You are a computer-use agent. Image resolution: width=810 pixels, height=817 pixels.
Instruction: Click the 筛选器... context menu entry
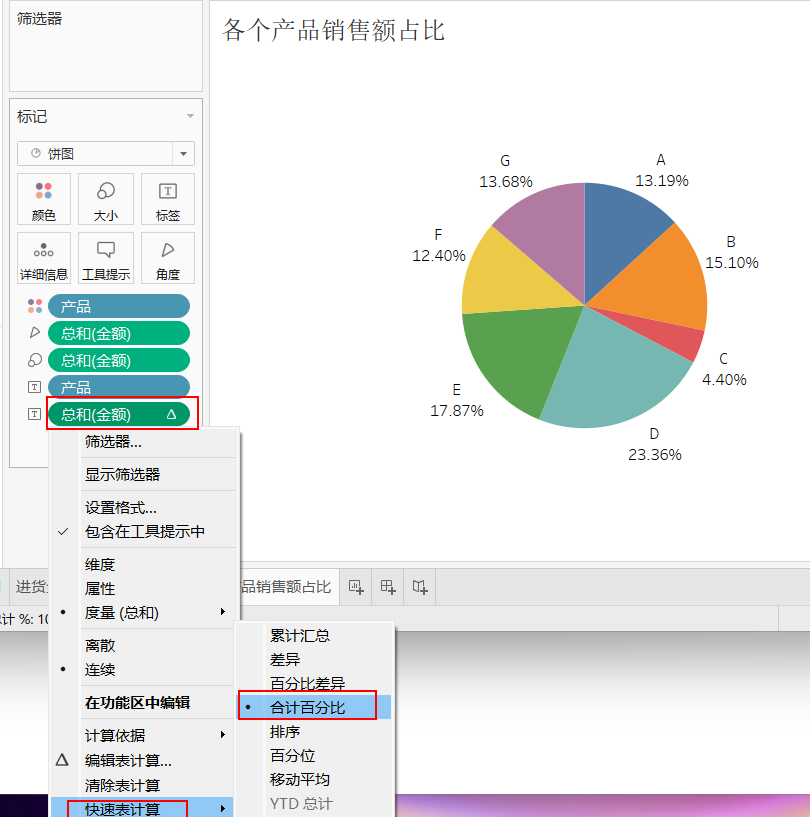click(113, 442)
